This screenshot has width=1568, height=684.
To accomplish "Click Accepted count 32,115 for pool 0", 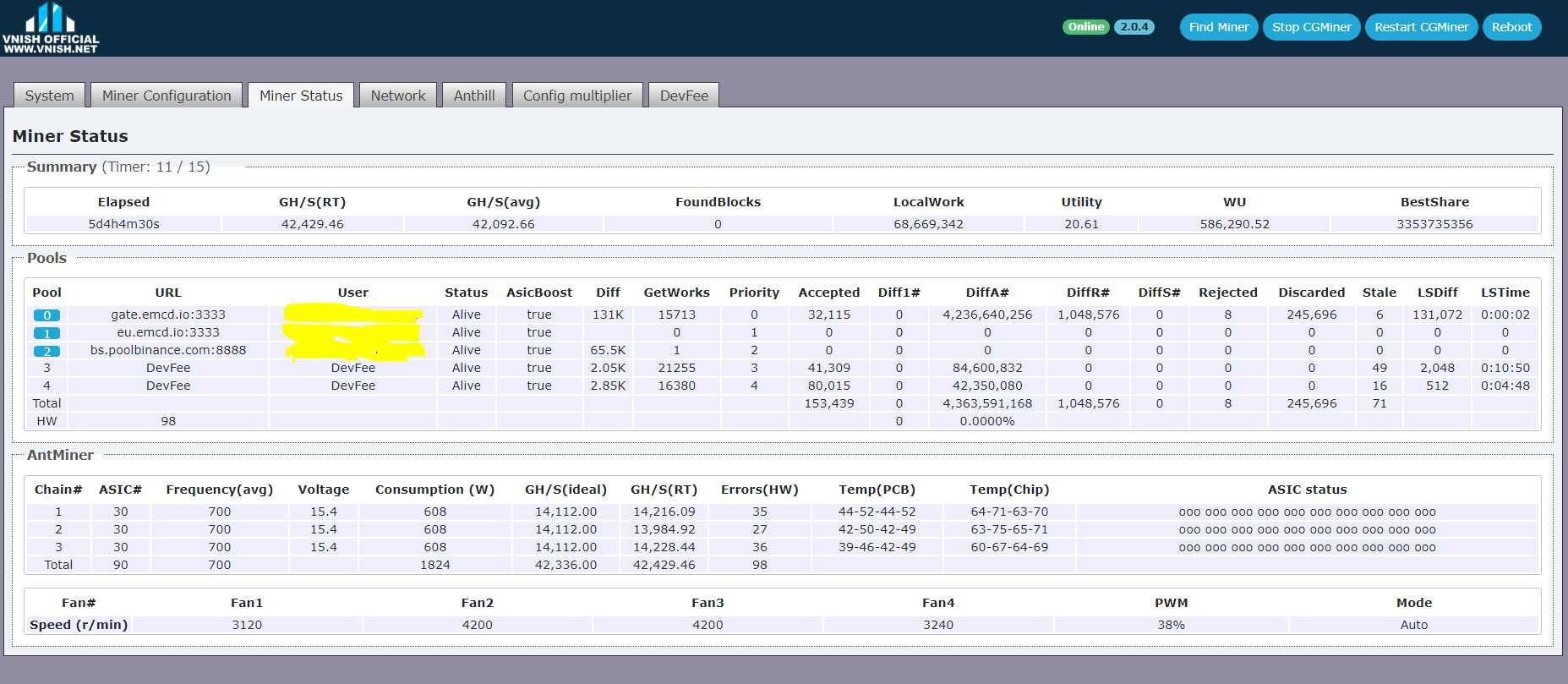I will [828, 315].
